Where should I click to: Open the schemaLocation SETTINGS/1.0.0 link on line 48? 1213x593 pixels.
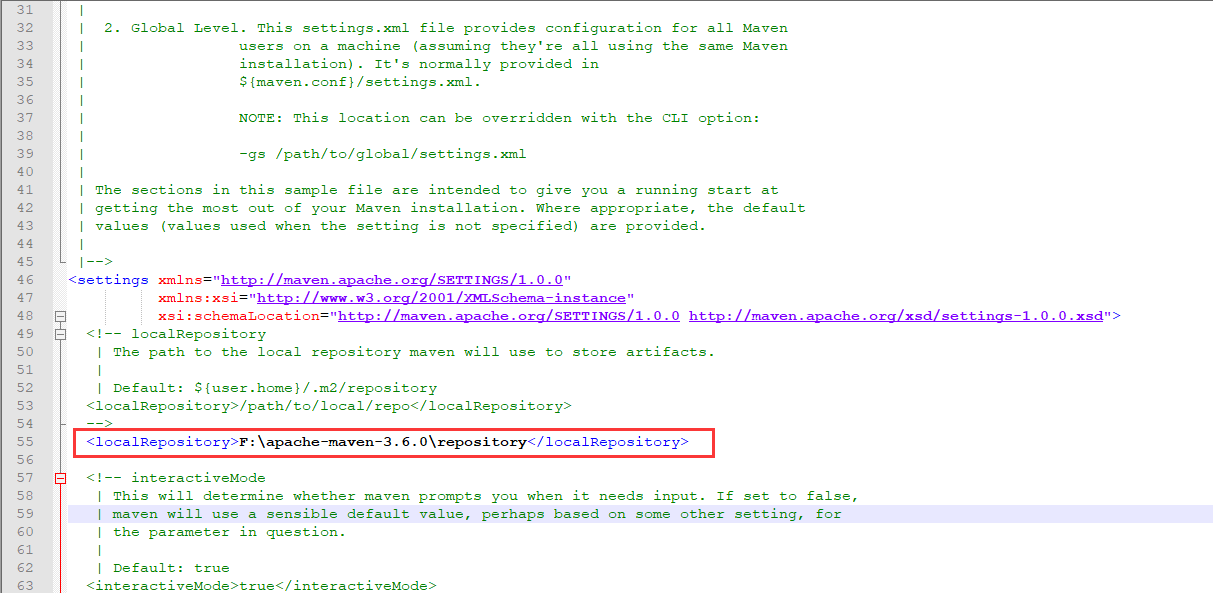click(x=509, y=316)
